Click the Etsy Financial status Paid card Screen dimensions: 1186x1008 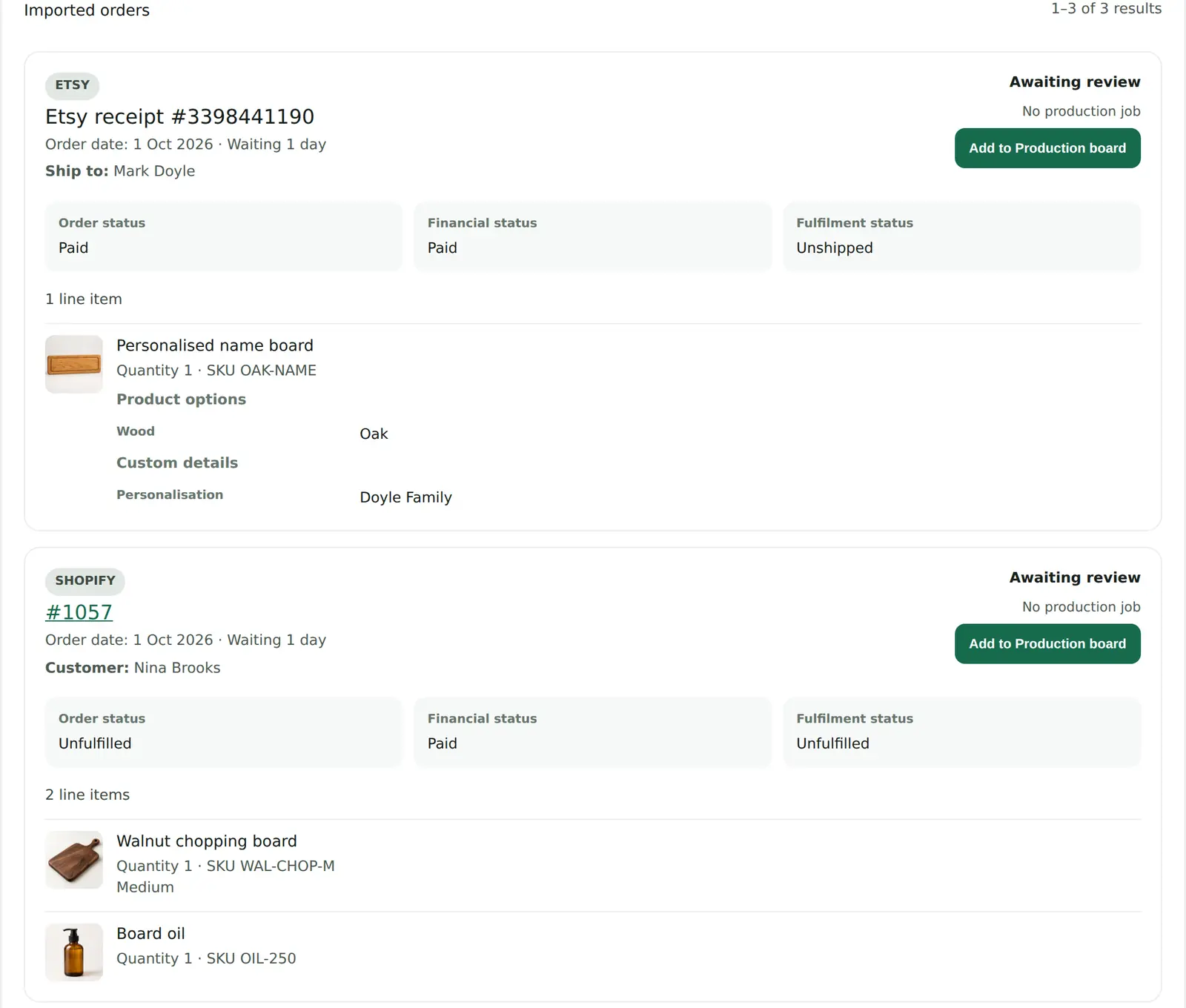click(x=592, y=236)
